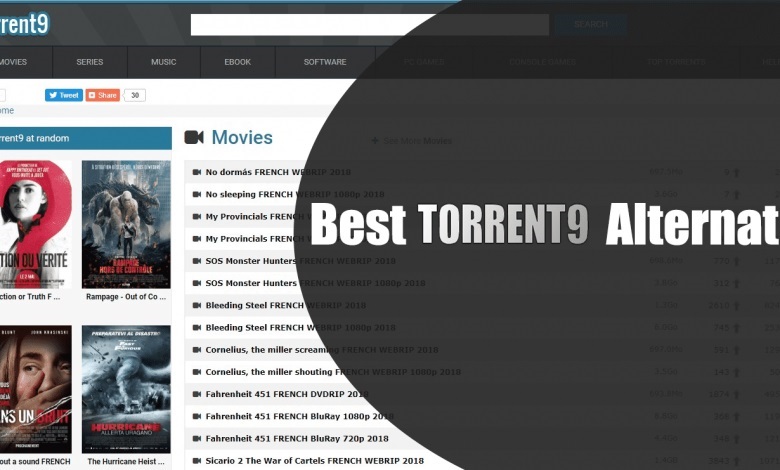Click camera icon beside Cornelius miller screaming

tap(197, 350)
